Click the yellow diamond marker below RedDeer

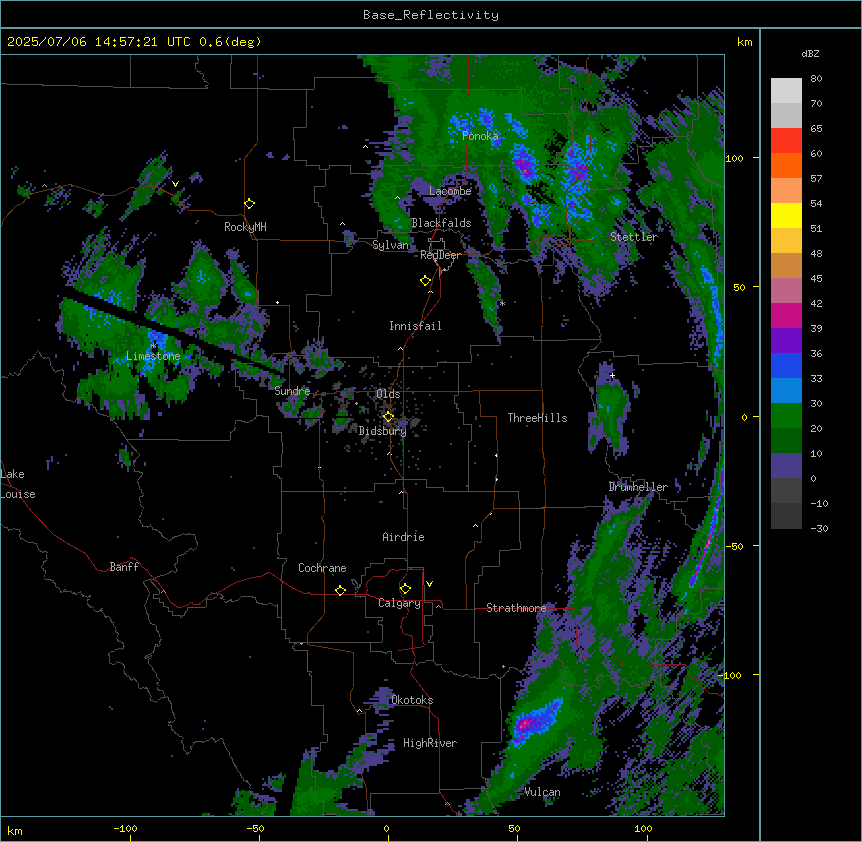(426, 281)
